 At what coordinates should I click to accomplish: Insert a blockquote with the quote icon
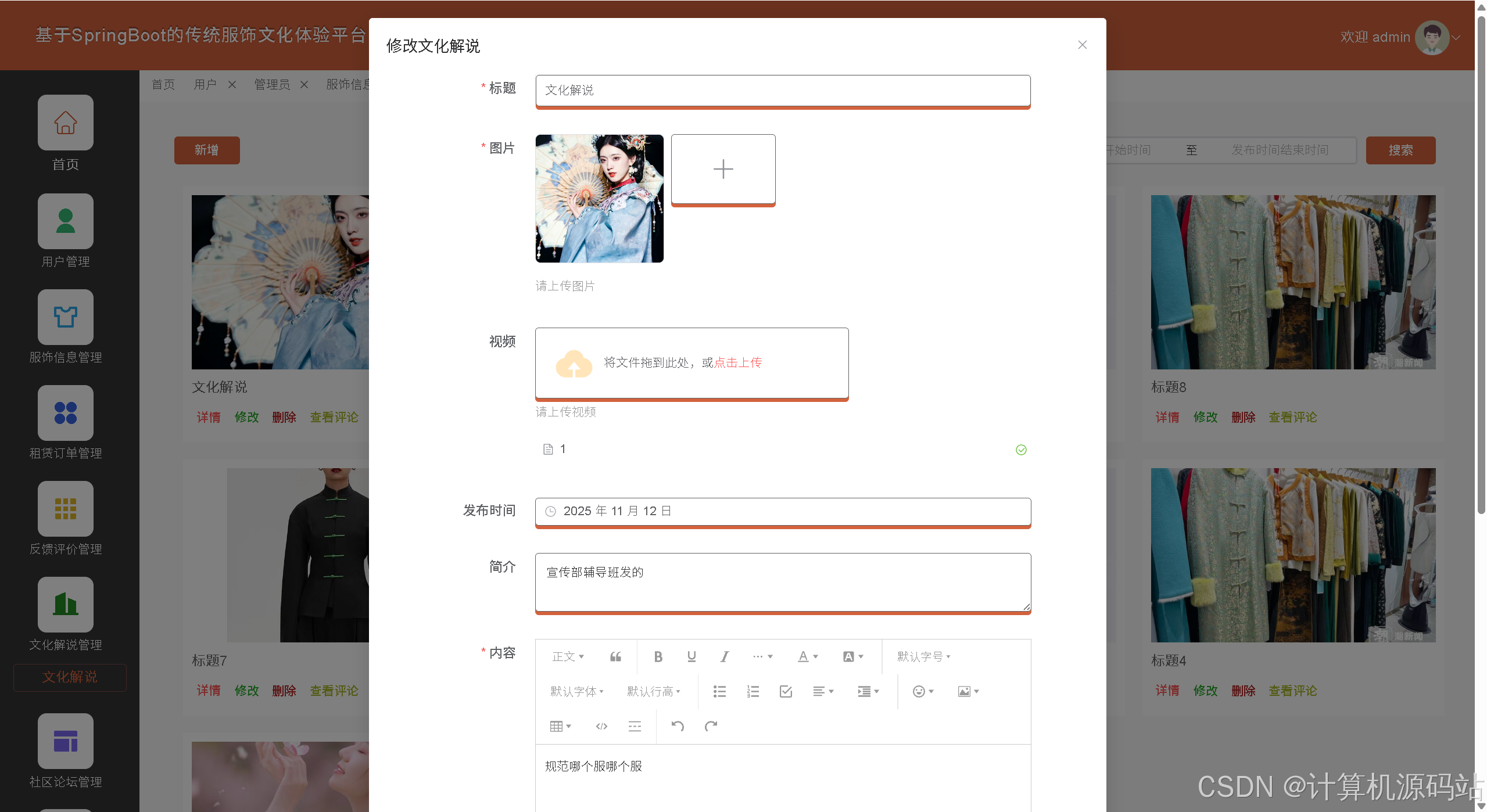click(x=615, y=656)
